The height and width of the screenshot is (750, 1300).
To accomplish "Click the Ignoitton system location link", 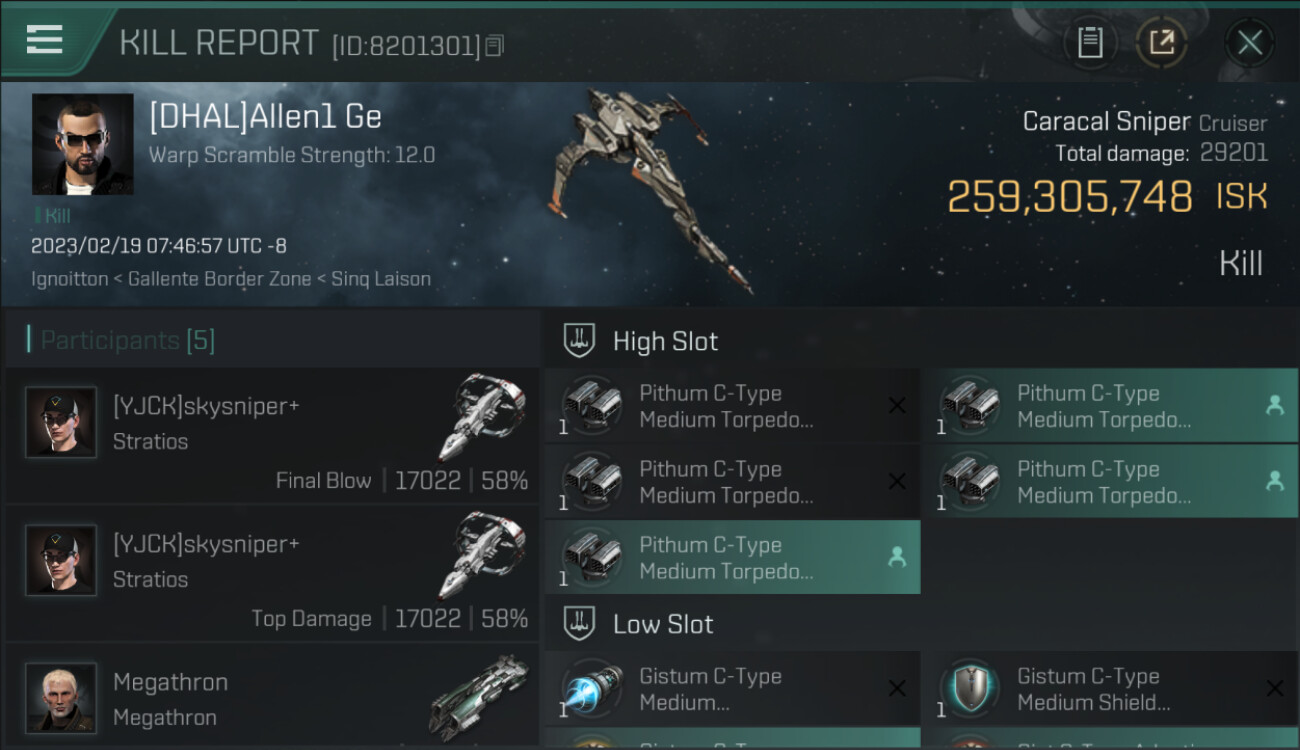I will [69, 279].
